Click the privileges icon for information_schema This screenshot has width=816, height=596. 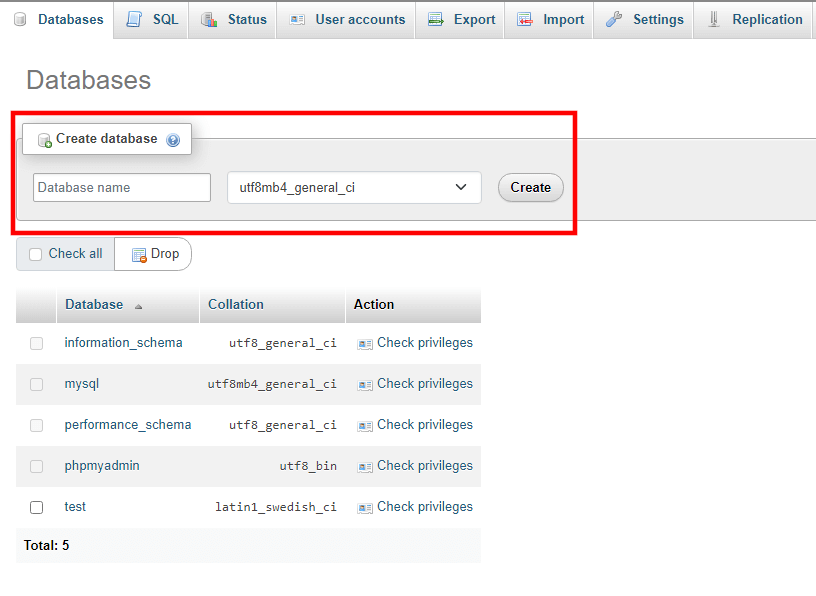point(365,344)
